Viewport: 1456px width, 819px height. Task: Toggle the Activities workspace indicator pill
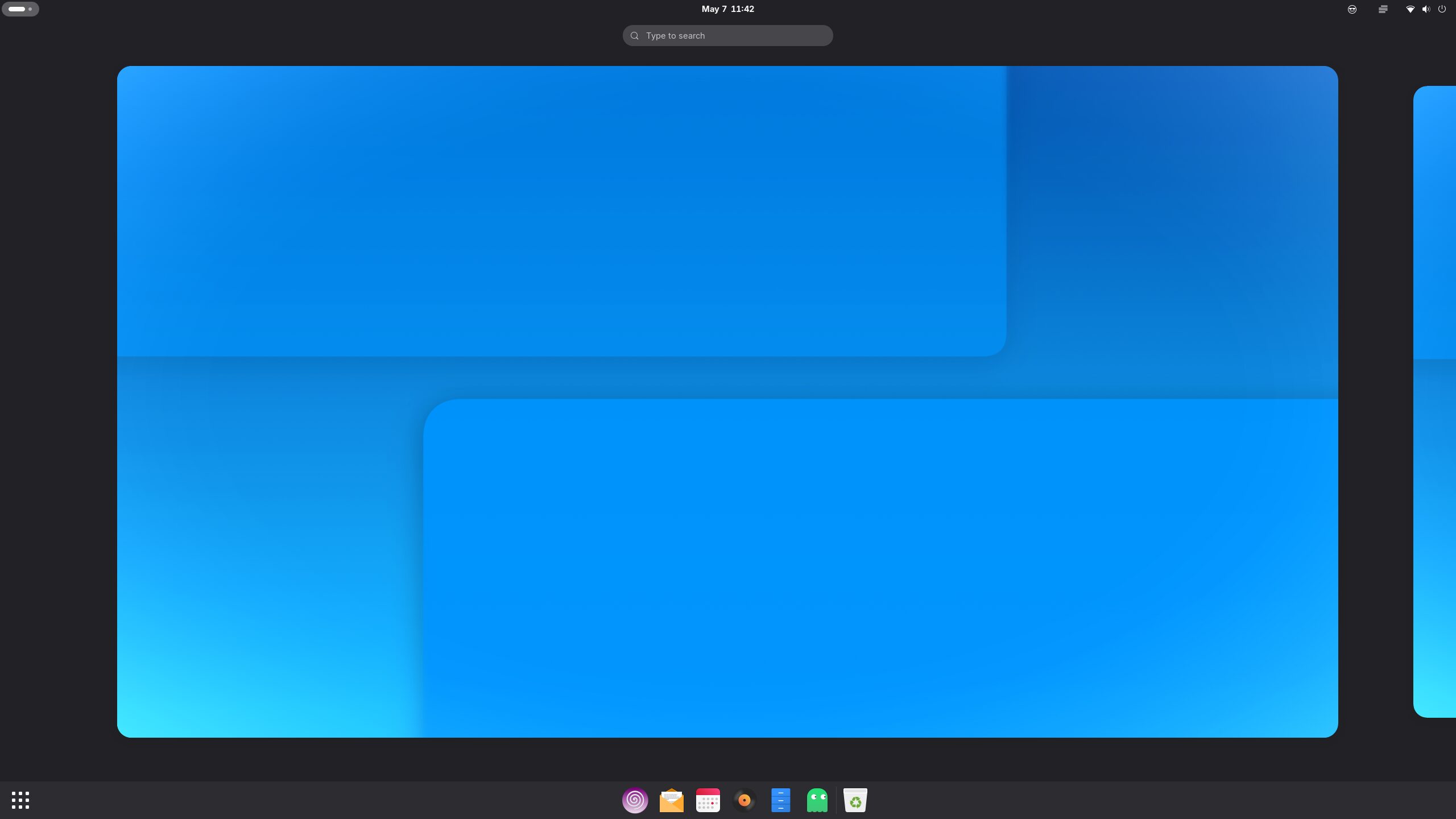point(17,9)
